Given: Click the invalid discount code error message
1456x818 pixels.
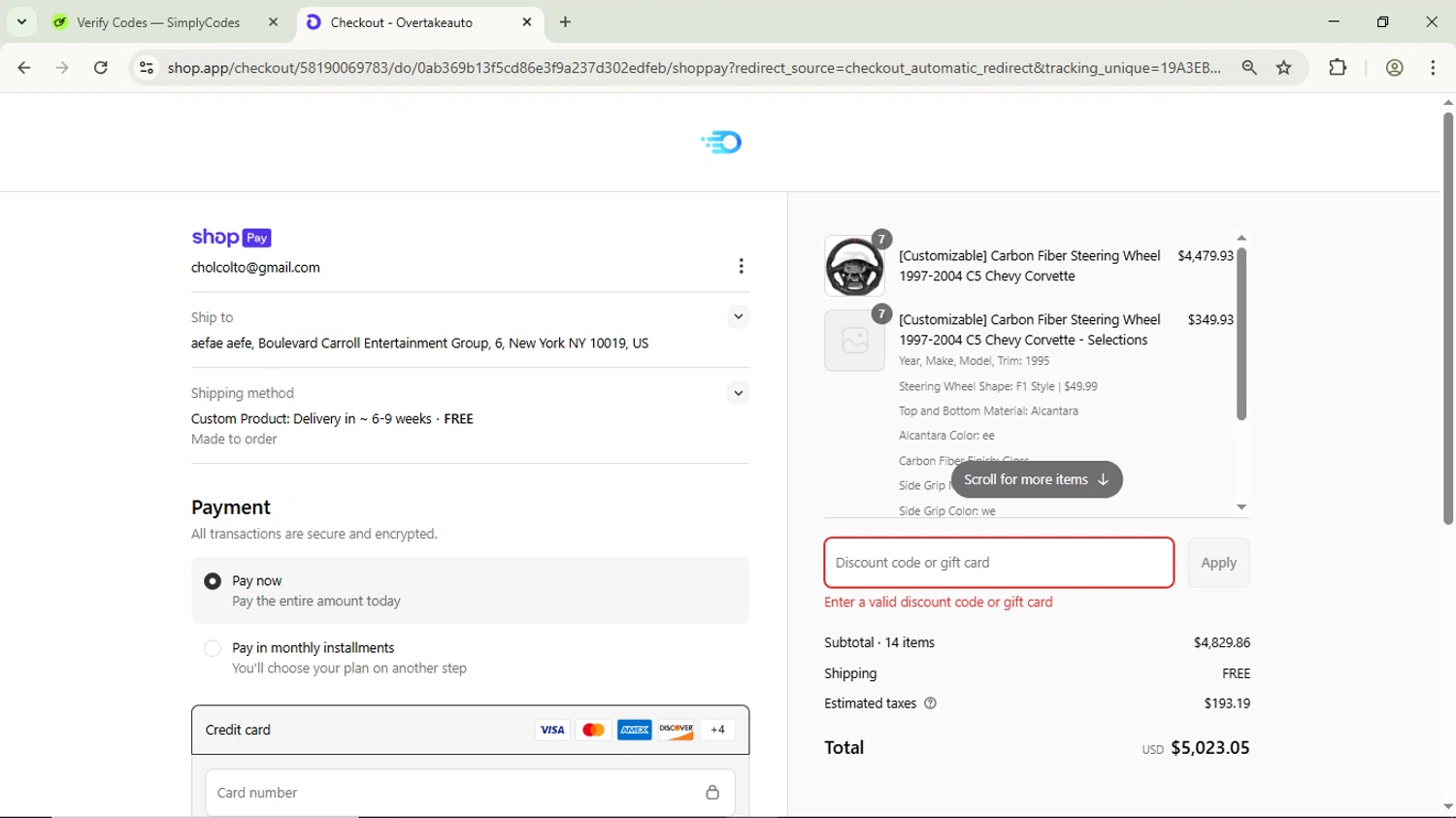Looking at the screenshot, I should pyautogui.click(x=939, y=603).
